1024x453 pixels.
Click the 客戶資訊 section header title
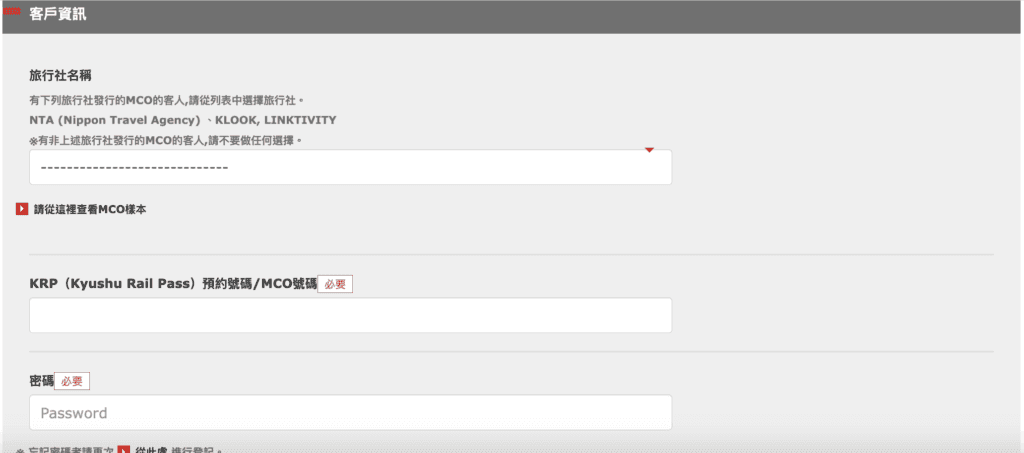pos(58,13)
